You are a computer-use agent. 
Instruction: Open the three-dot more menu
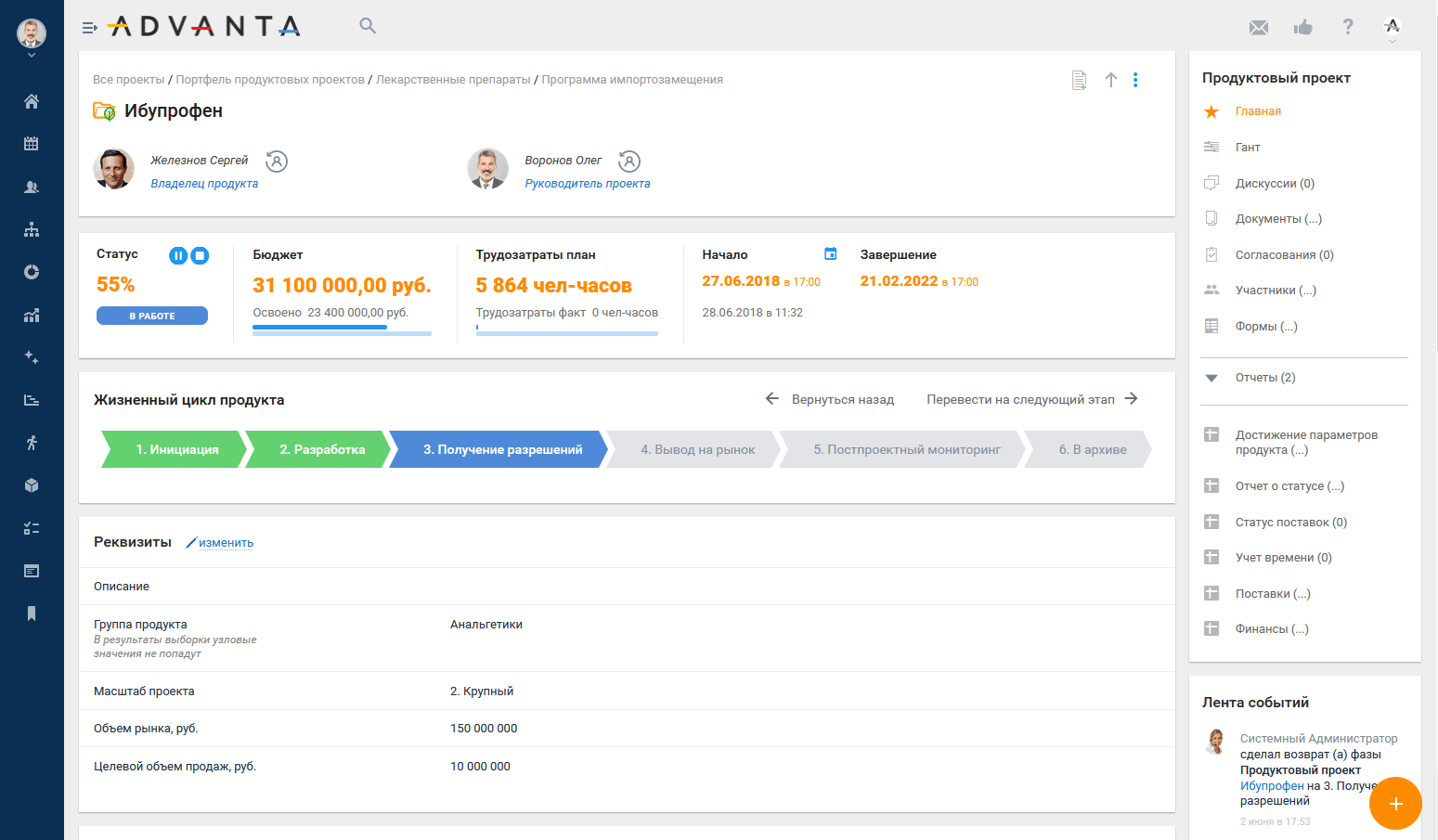(1135, 80)
